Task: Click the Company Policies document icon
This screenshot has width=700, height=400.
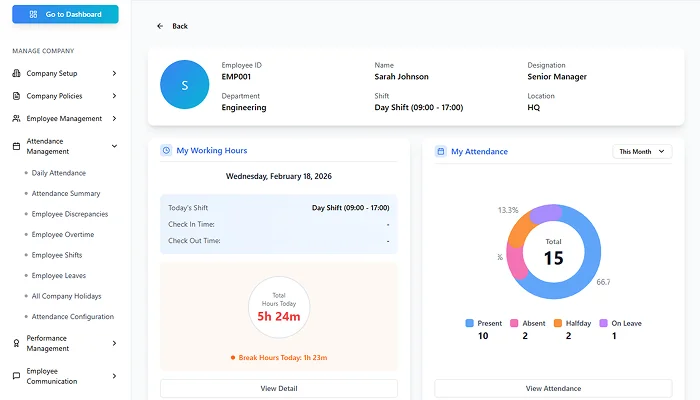Action: click(x=16, y=96)
